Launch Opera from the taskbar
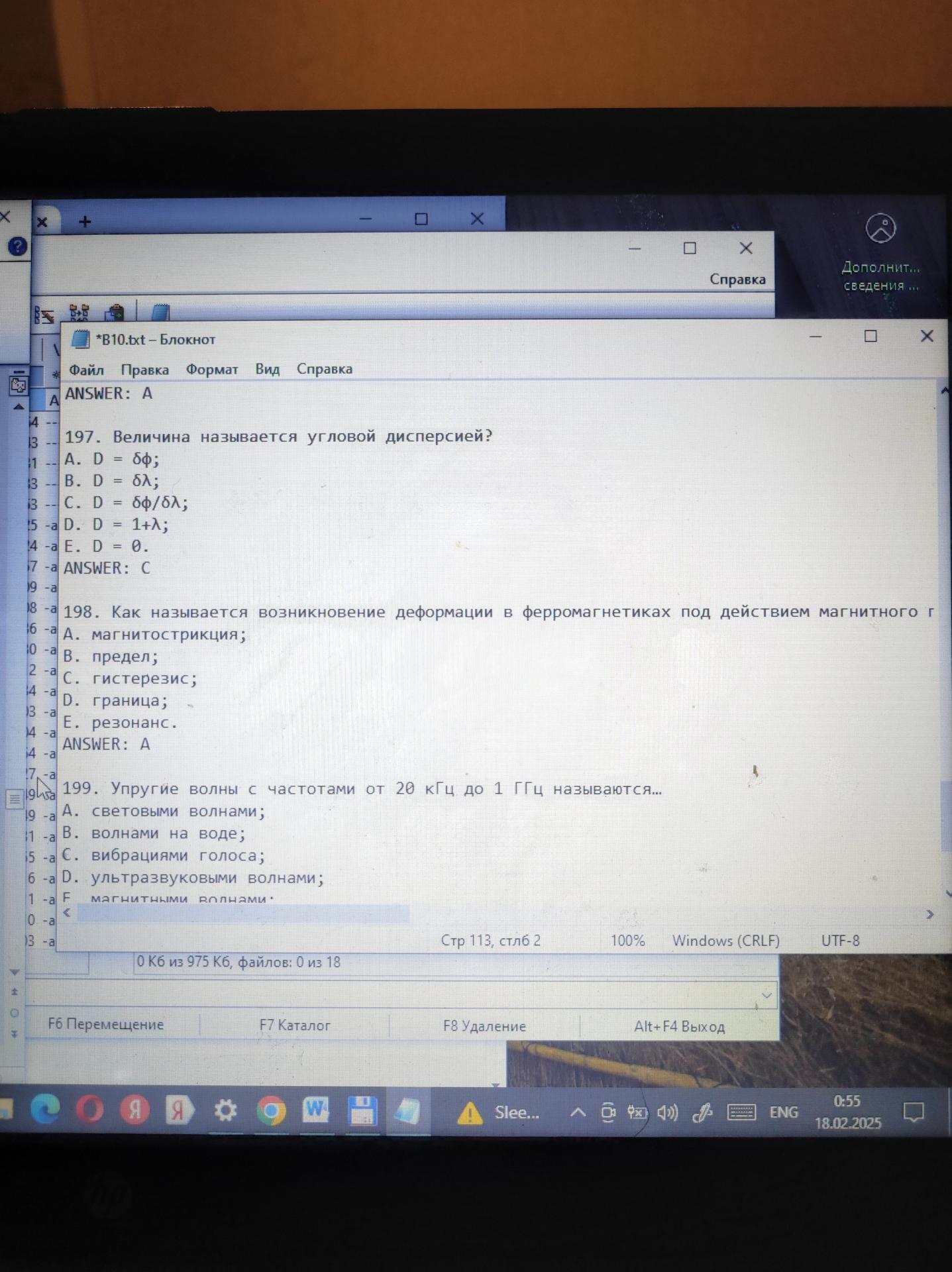 (90, 1110)
